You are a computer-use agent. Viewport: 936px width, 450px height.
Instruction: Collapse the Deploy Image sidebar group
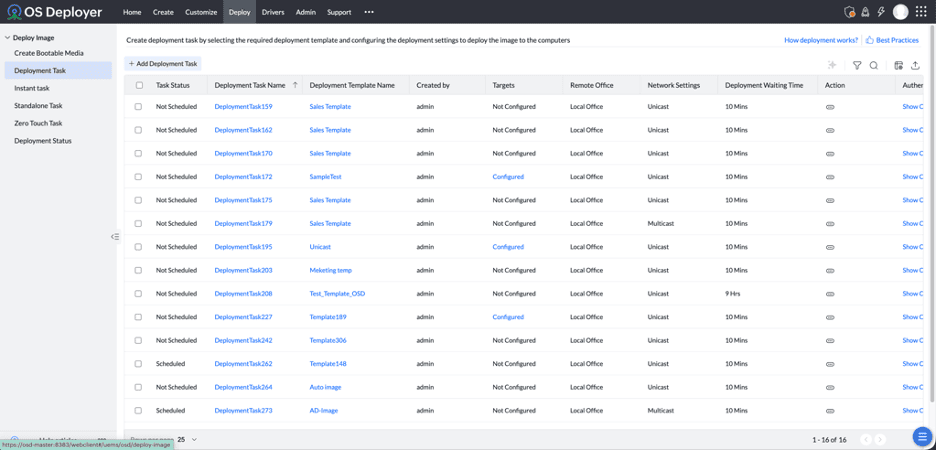pyautogui.click(x=7, y=38)
